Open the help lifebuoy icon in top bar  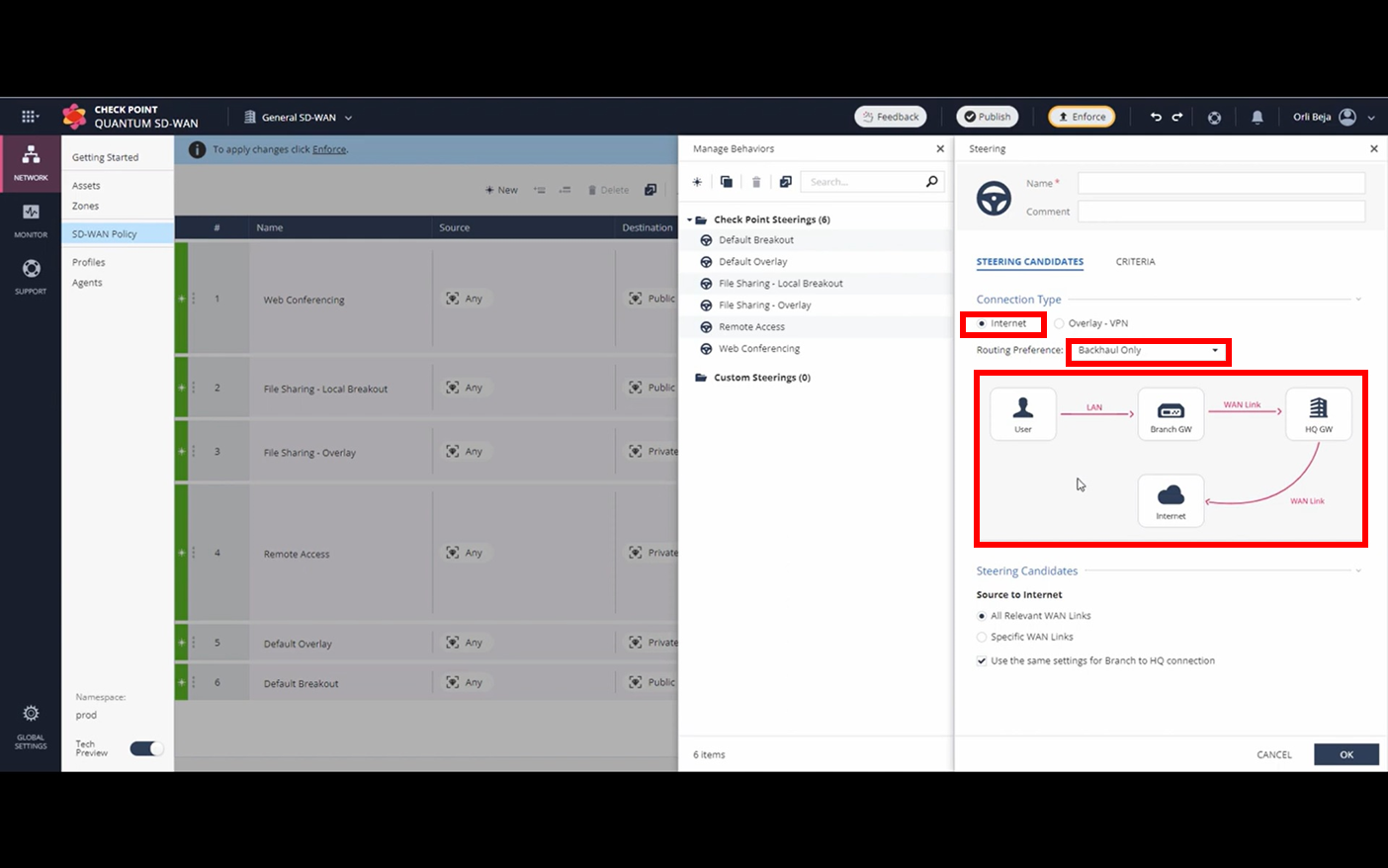click(x=1214, y=117)
